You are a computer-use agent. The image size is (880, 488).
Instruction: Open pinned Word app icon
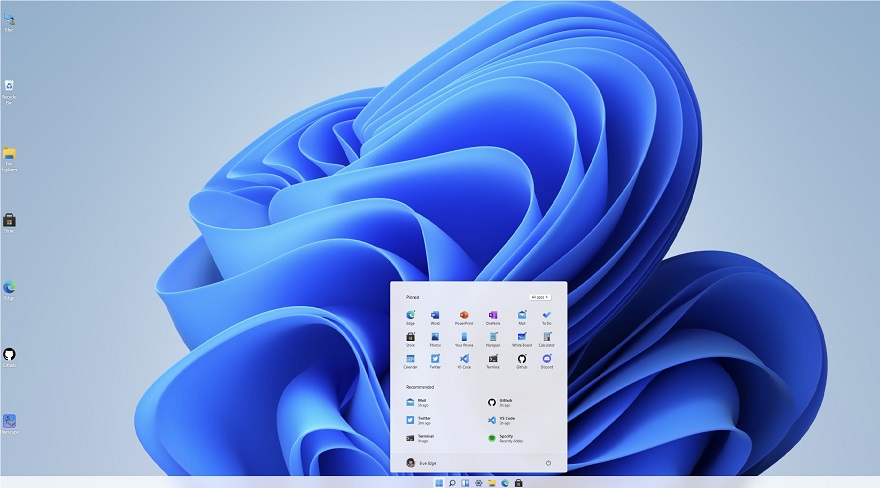pos(435,315)
